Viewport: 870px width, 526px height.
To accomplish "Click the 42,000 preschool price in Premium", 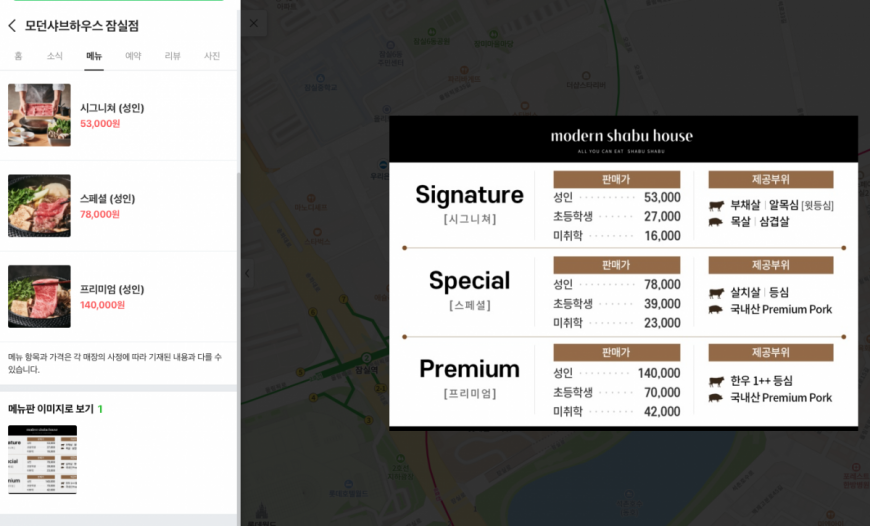I will 662,411.
